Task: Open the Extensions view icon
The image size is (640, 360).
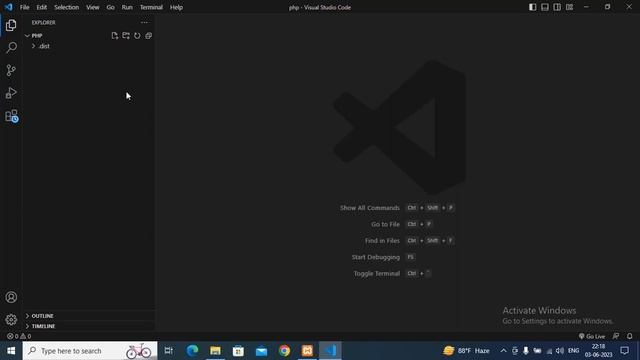Action: coord(11,116)
